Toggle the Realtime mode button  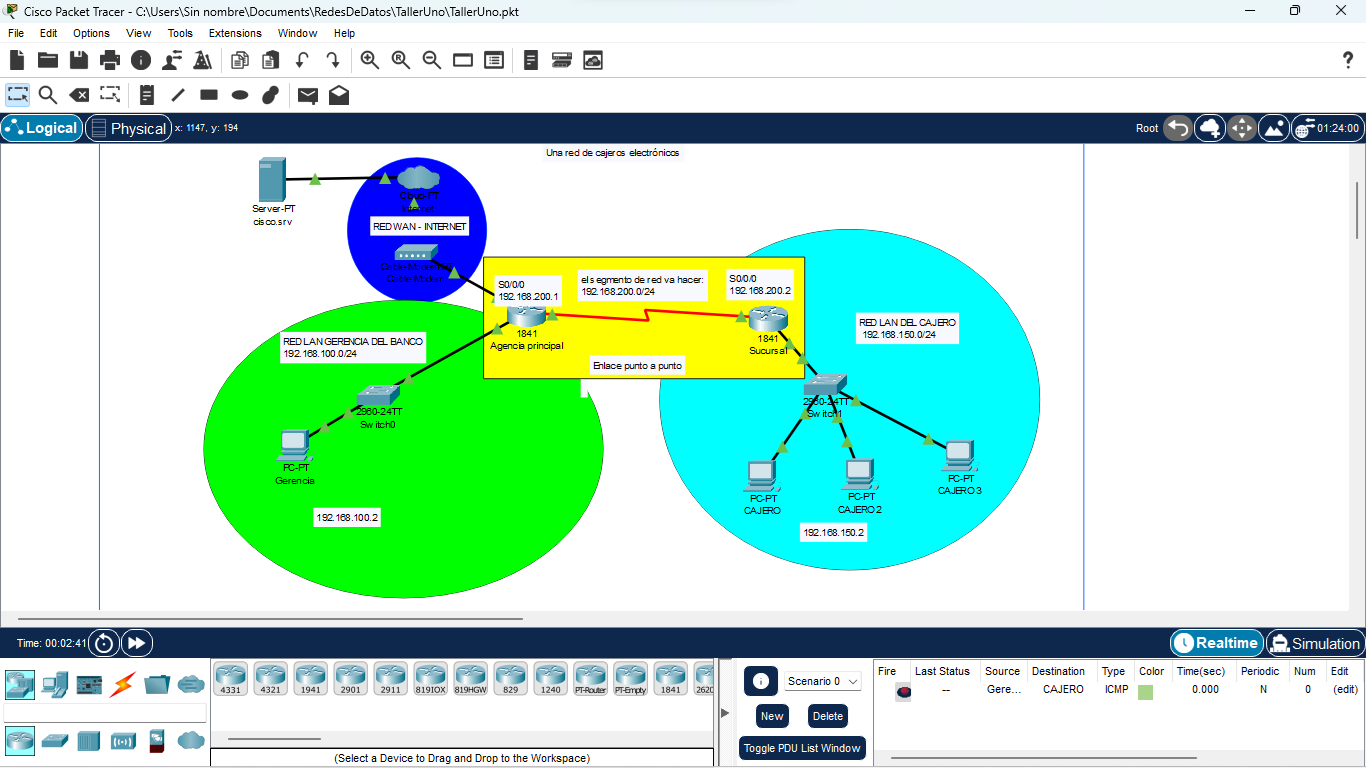pyautogui.click(x=1216, y=643)
